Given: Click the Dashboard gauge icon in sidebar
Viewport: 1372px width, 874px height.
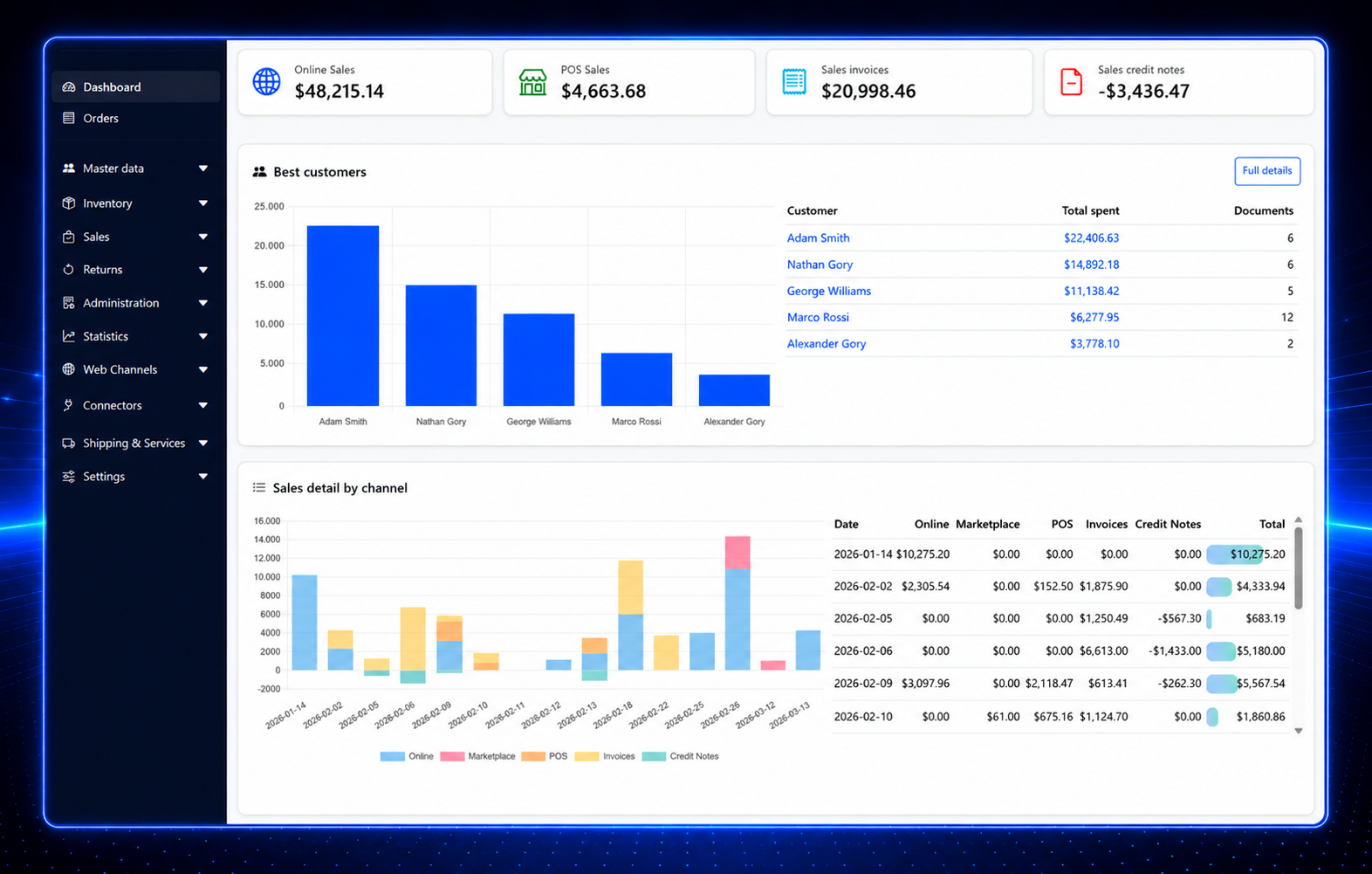Looking at the screenshot, I should (x=69, y=87).
